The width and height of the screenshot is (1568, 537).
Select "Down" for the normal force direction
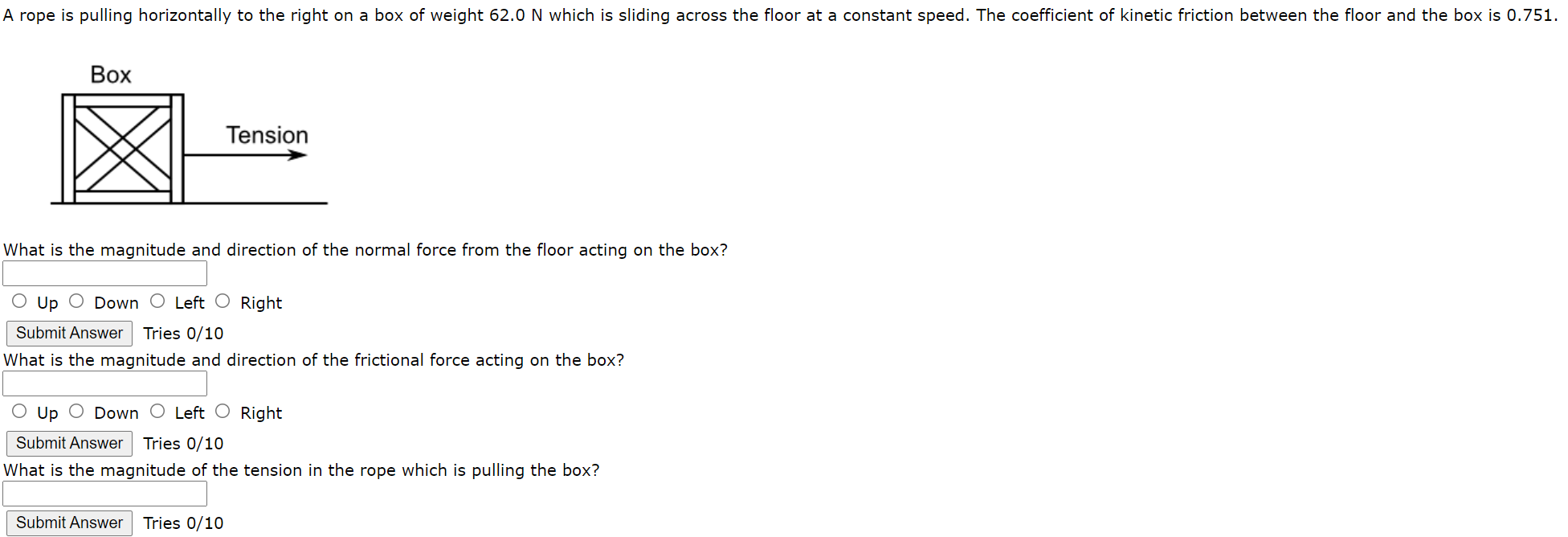76,301
